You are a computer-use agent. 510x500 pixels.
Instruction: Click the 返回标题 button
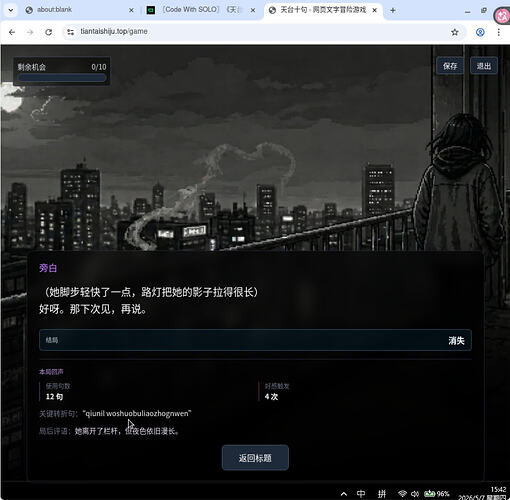click(x=255, y=458)
